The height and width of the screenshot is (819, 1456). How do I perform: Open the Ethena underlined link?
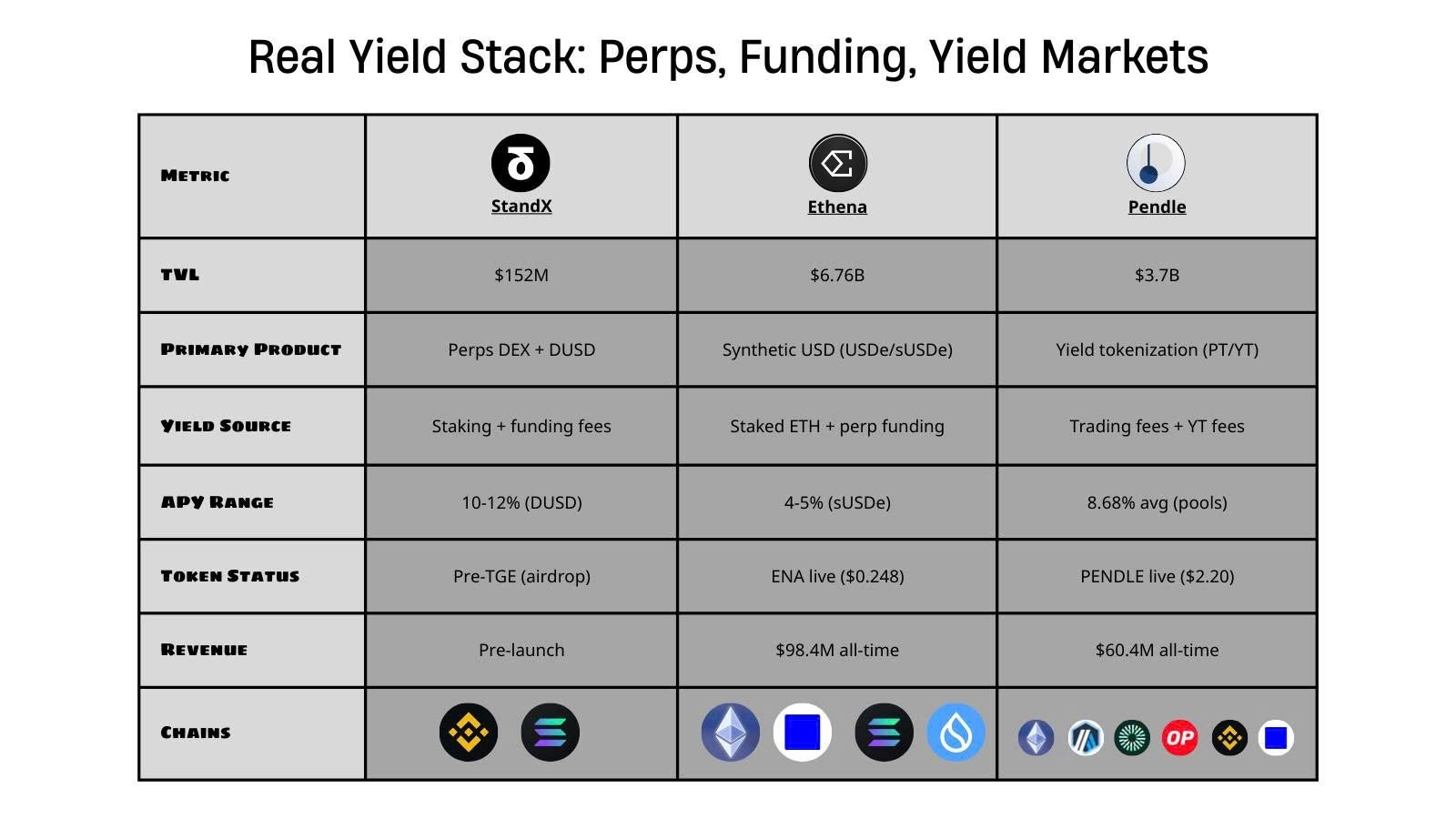point(837,207)
